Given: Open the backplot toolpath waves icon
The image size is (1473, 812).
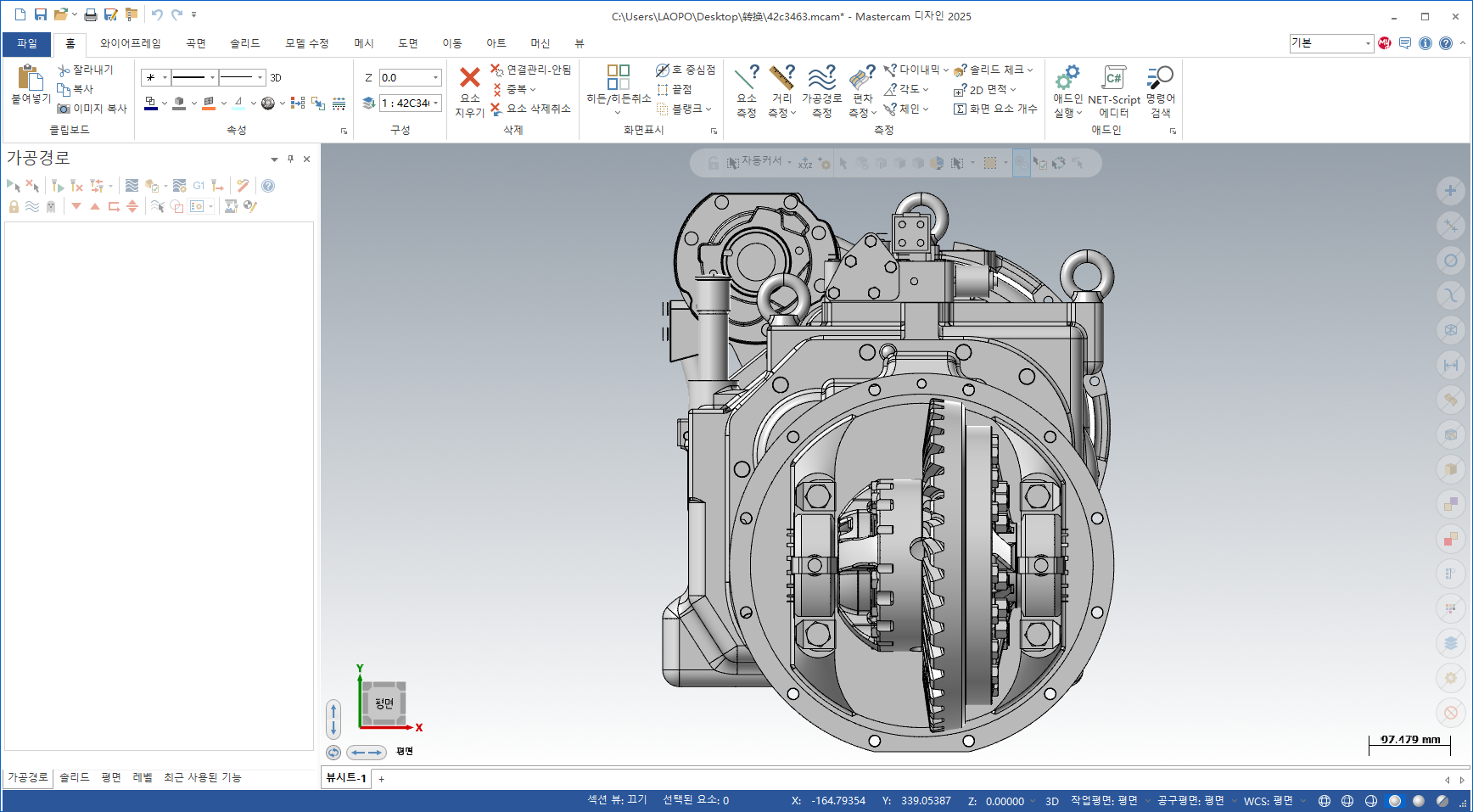Looking at the screenshot, I should (x=132, y=186).
